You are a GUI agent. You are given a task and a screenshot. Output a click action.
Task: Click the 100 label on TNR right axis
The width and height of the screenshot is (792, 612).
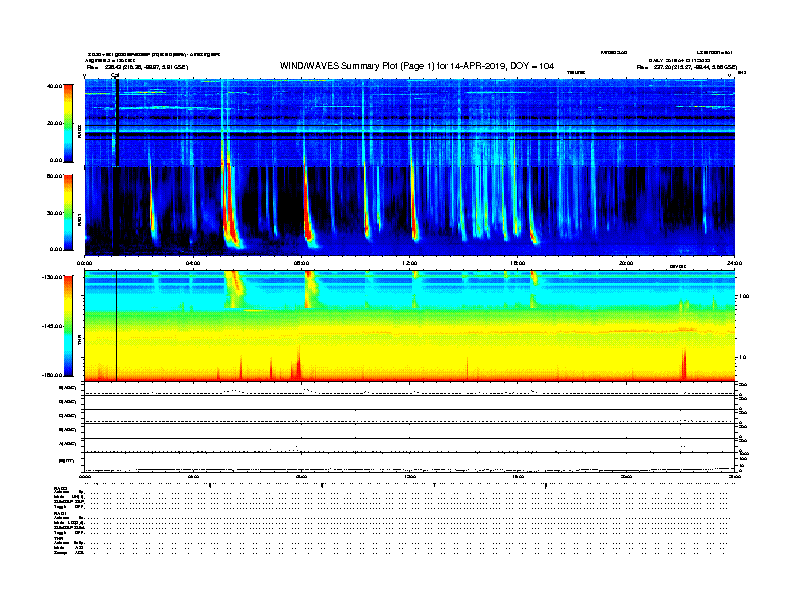[743, 296]
